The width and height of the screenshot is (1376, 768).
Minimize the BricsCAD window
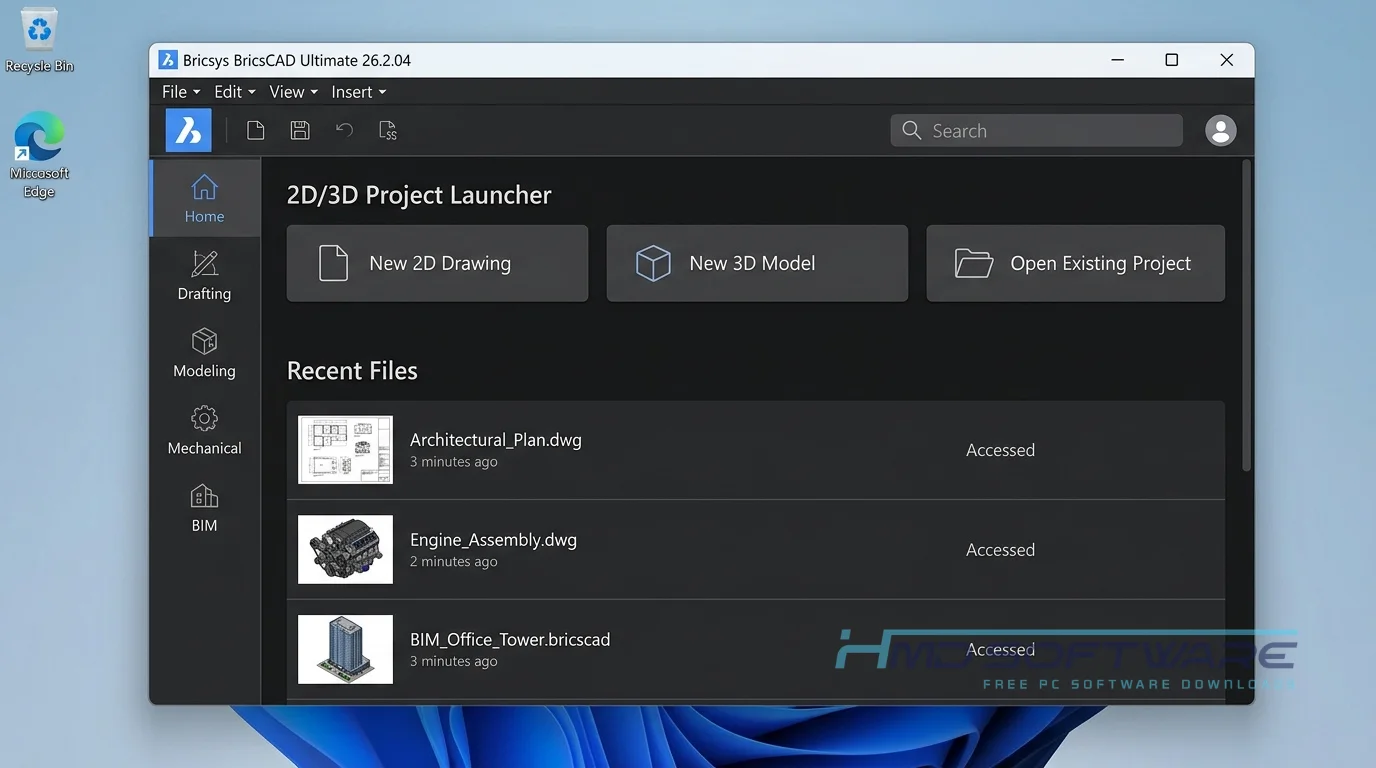[1117, 60]
